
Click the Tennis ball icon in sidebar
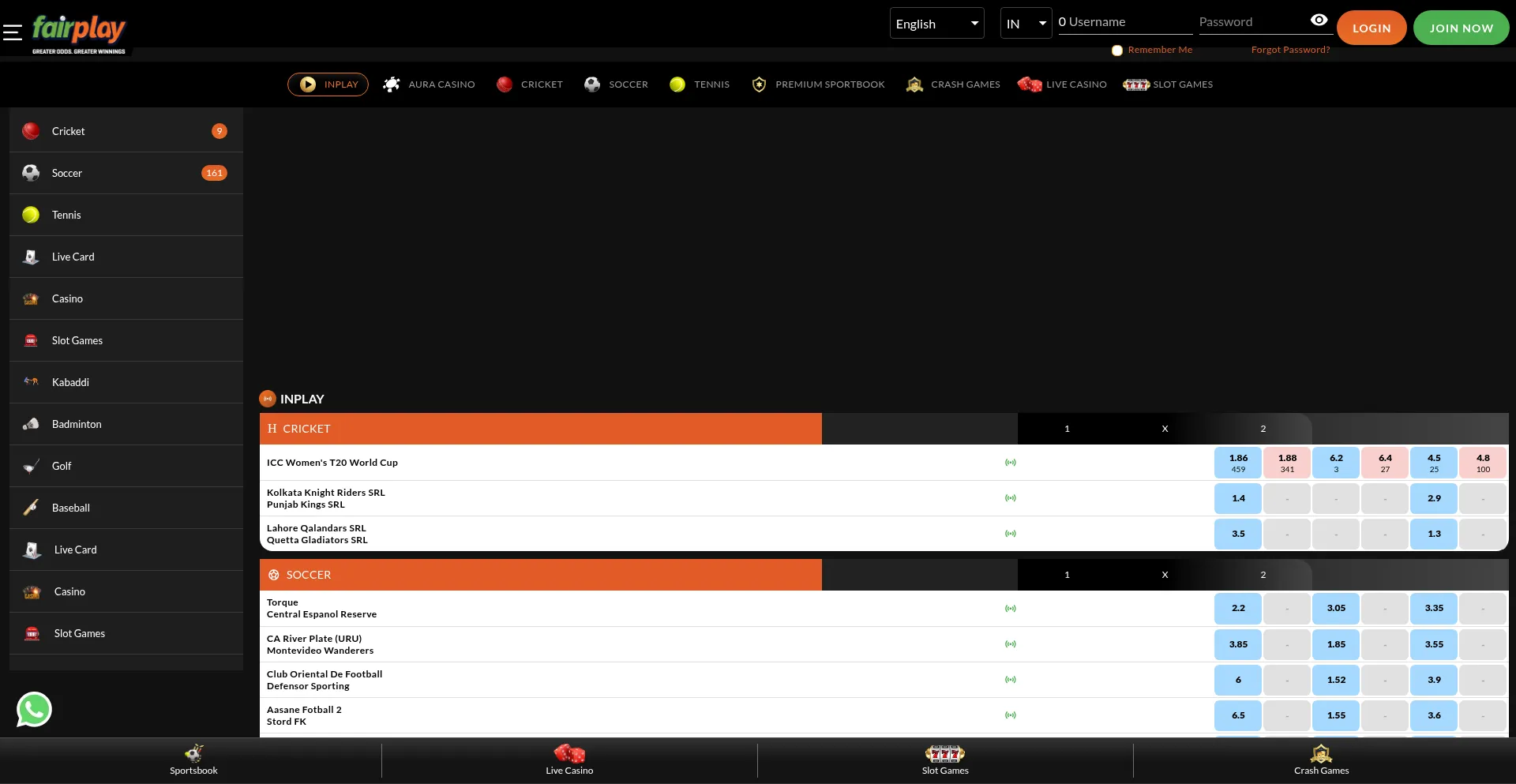tap(31, 215)
